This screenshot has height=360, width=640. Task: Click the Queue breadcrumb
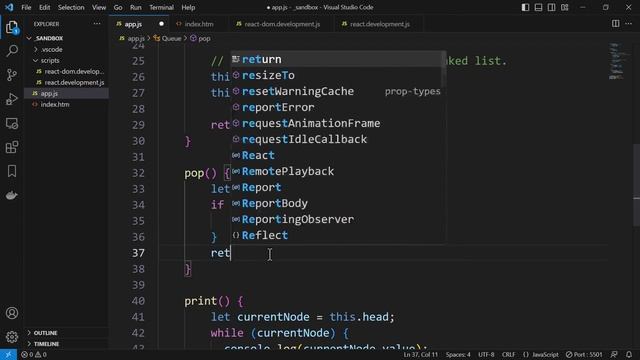pyautogui.click(x=167, y=38)
